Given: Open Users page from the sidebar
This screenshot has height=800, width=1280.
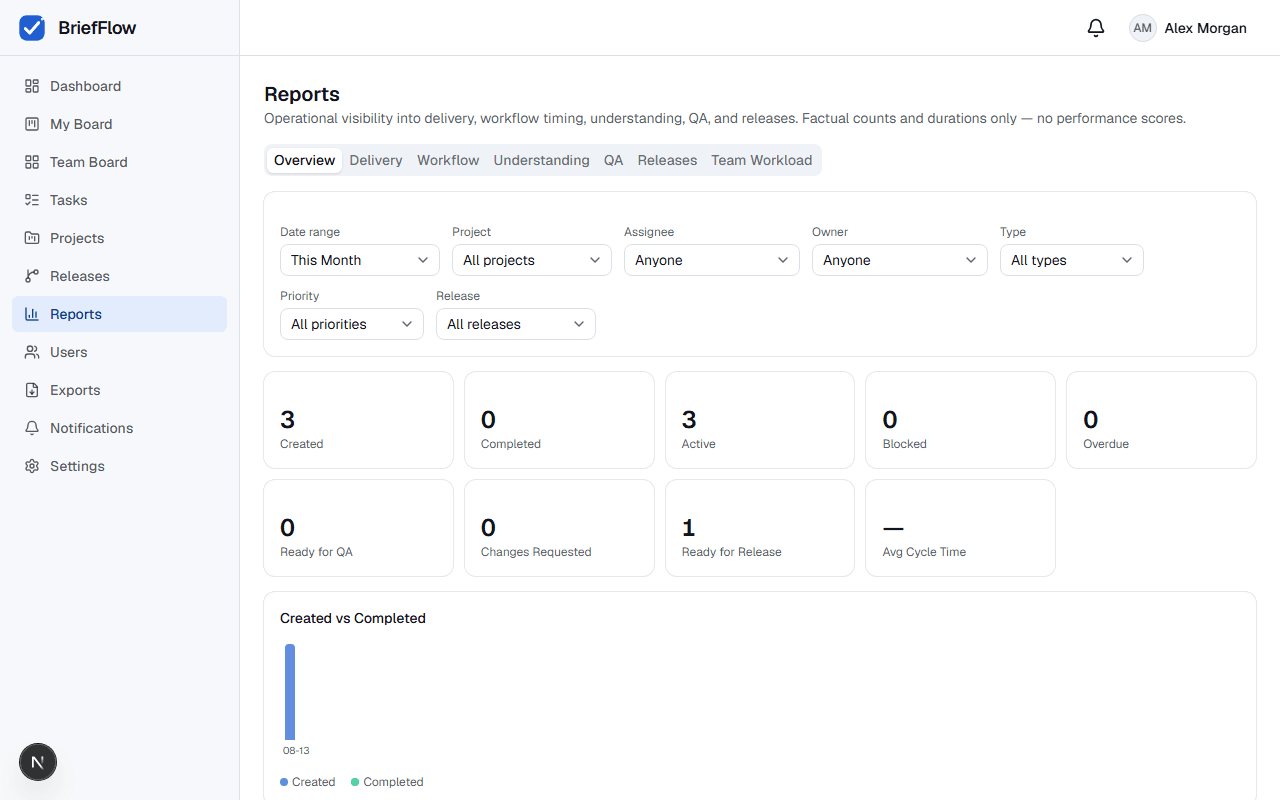Looking at the screenshot, I should point(120,352).
